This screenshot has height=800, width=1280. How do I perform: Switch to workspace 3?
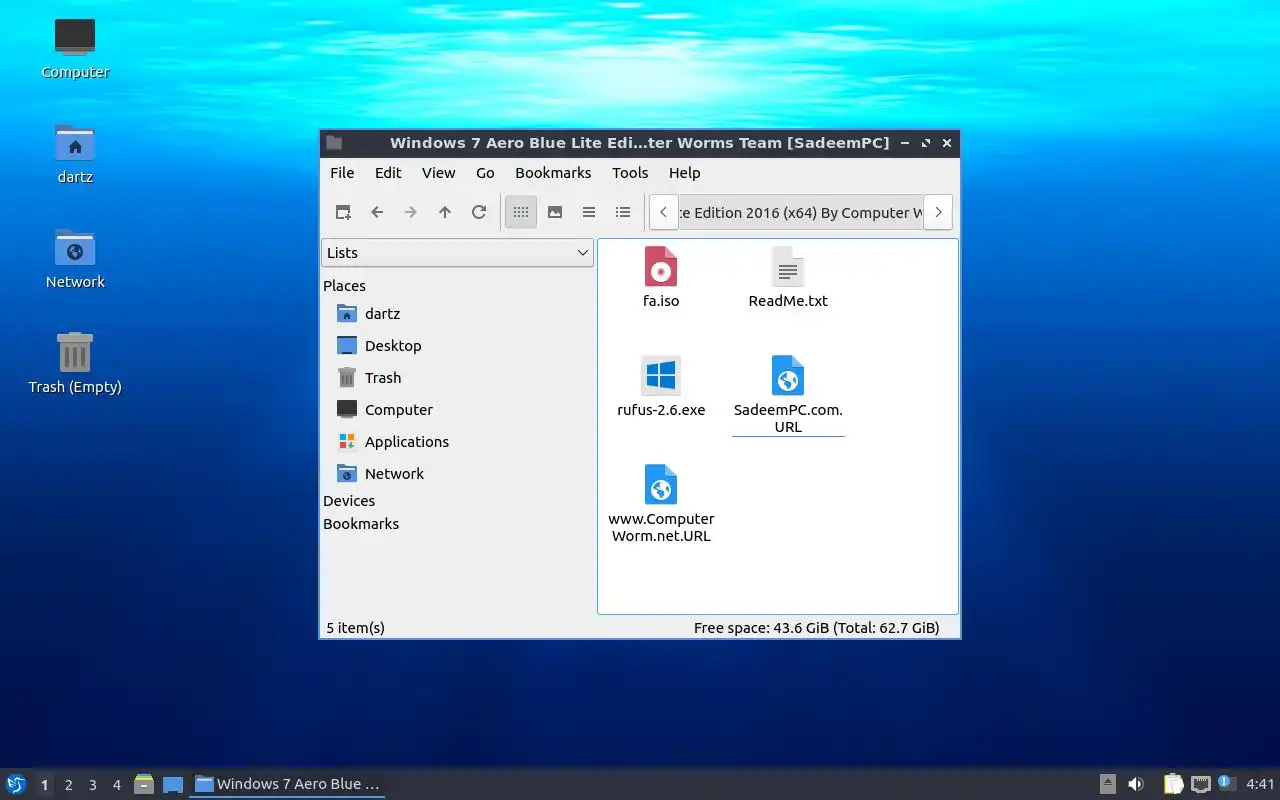click(92, 785)
